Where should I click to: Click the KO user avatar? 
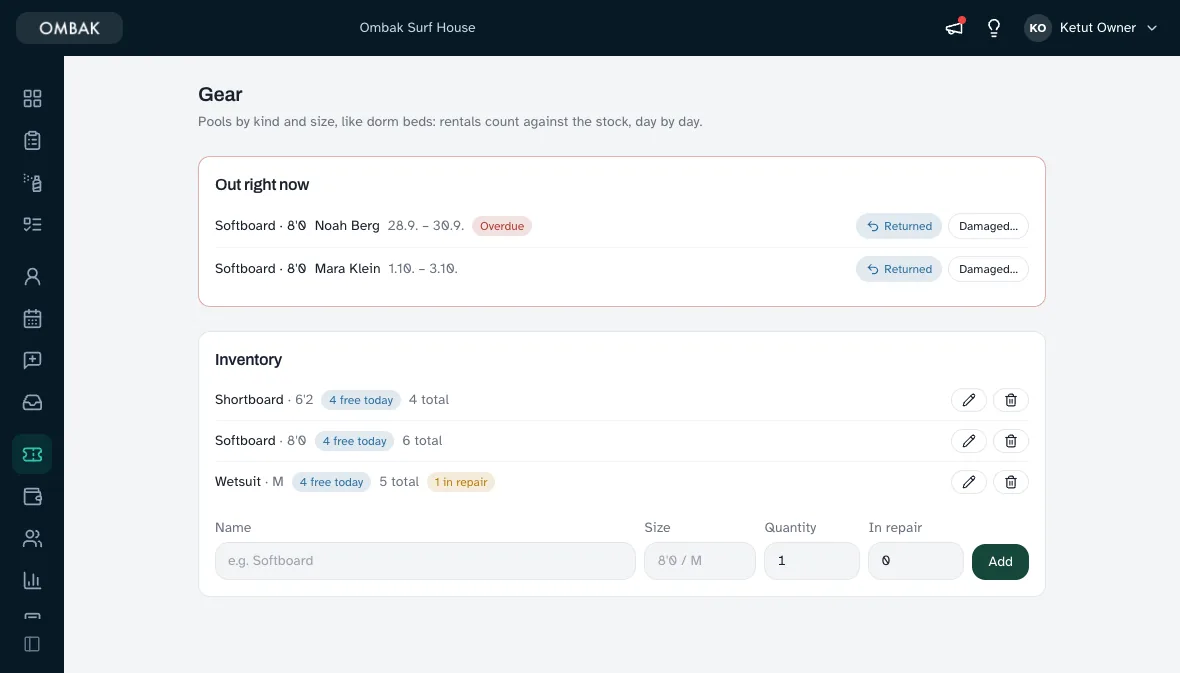click(1038, 28)
